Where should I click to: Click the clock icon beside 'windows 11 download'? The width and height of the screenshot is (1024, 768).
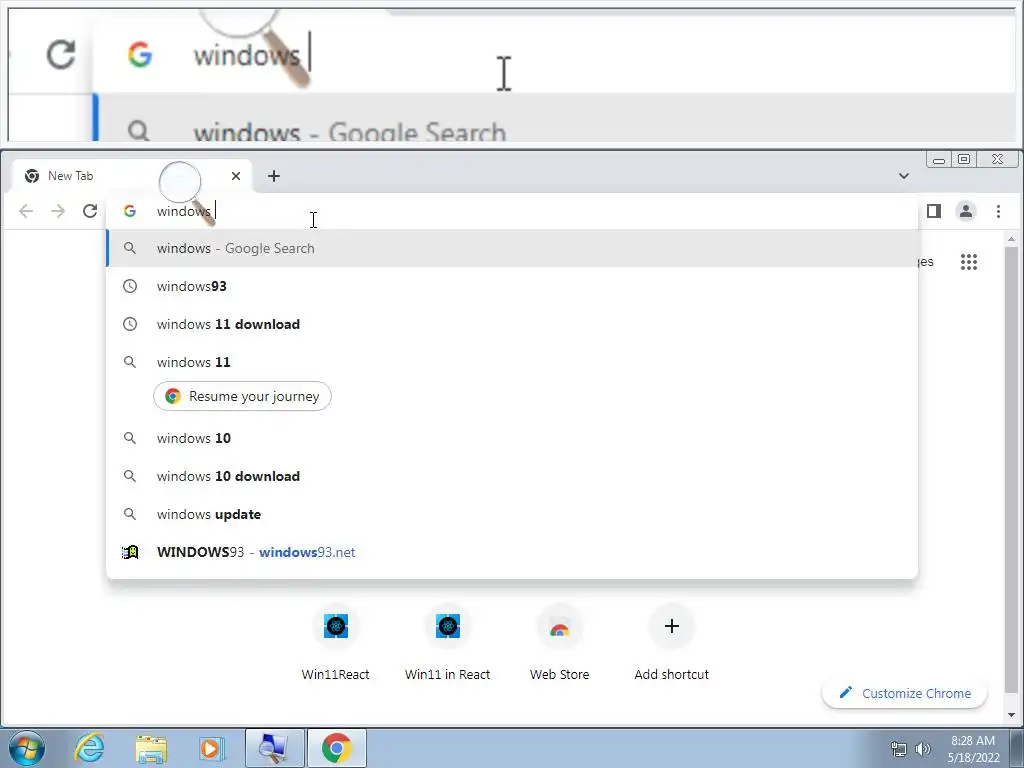click(x=130, y=324)
